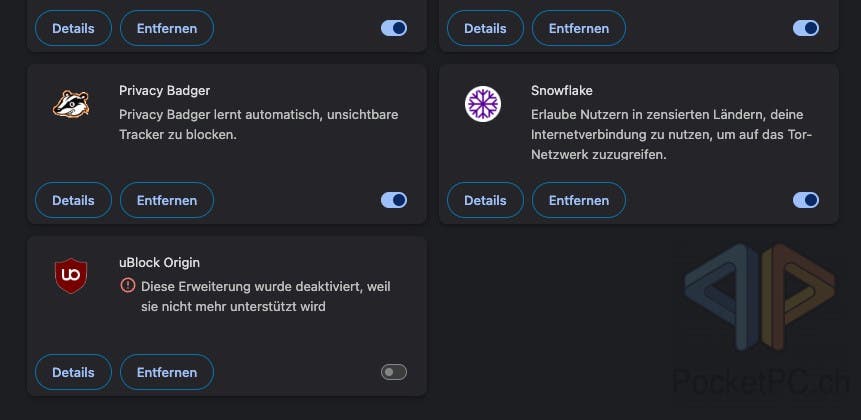
Task: Open Details for Privacy Badger
Action: (x=73, y=200)
